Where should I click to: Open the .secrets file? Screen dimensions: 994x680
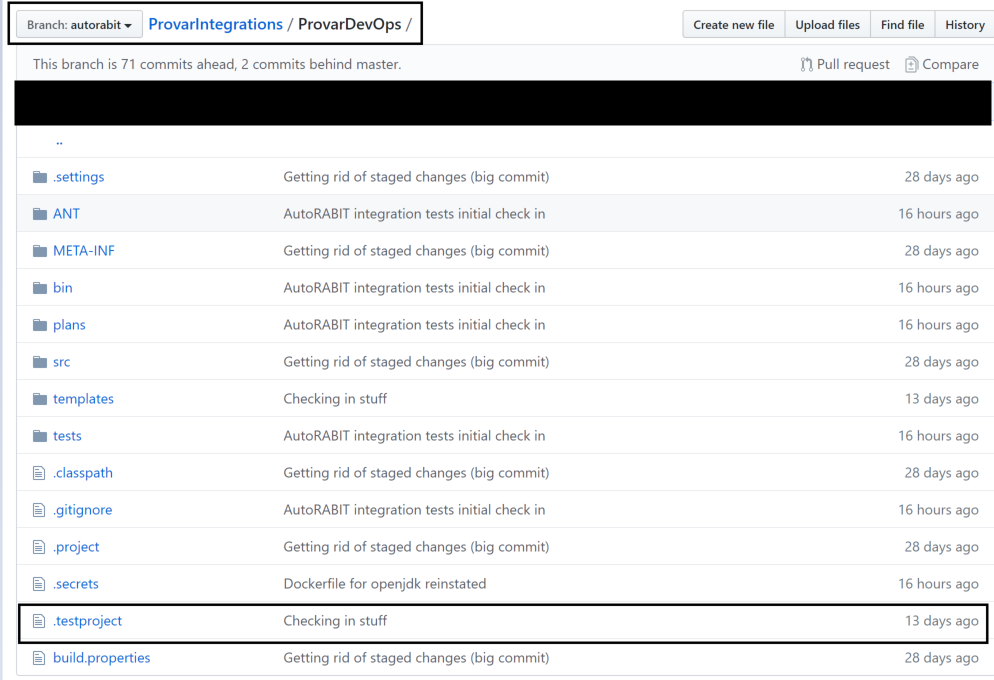(75, 584)
